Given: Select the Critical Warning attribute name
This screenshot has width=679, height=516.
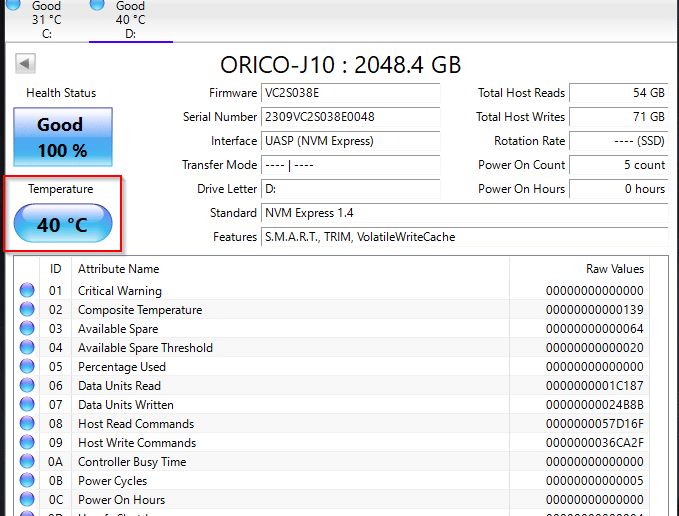Looking at the screenshot, I should [120, 291].
